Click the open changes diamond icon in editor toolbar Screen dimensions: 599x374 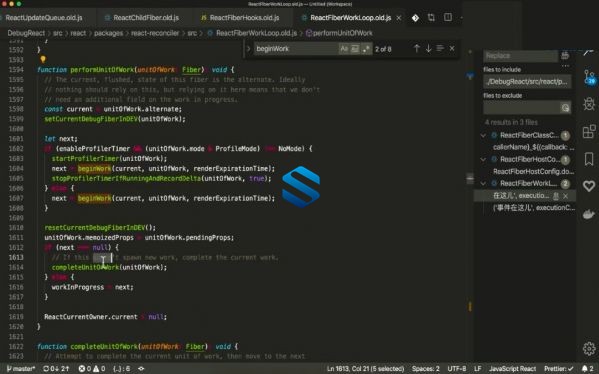click(x=415, y=18)
